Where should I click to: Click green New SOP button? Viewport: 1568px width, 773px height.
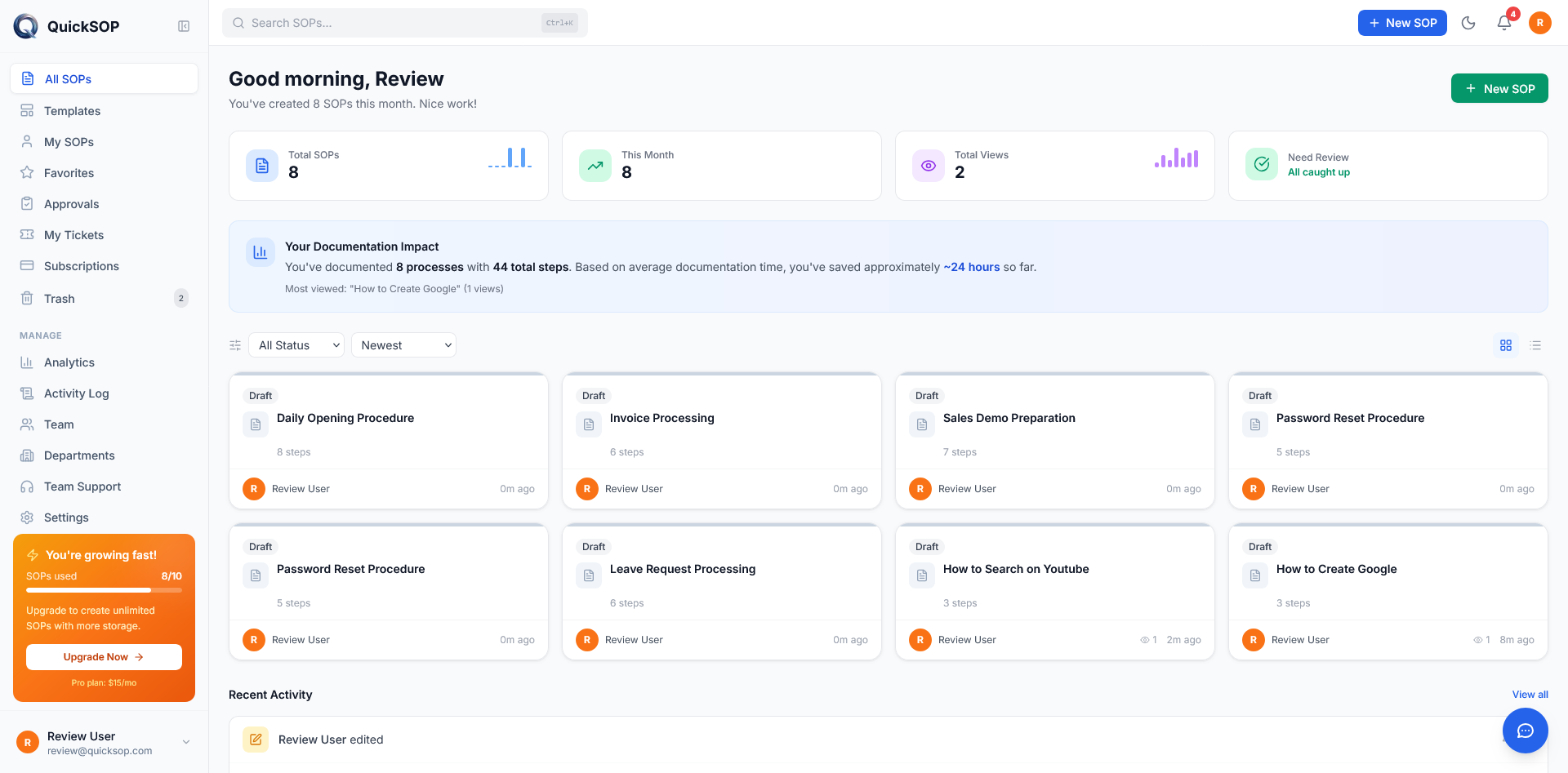(x=1499, y=88)
